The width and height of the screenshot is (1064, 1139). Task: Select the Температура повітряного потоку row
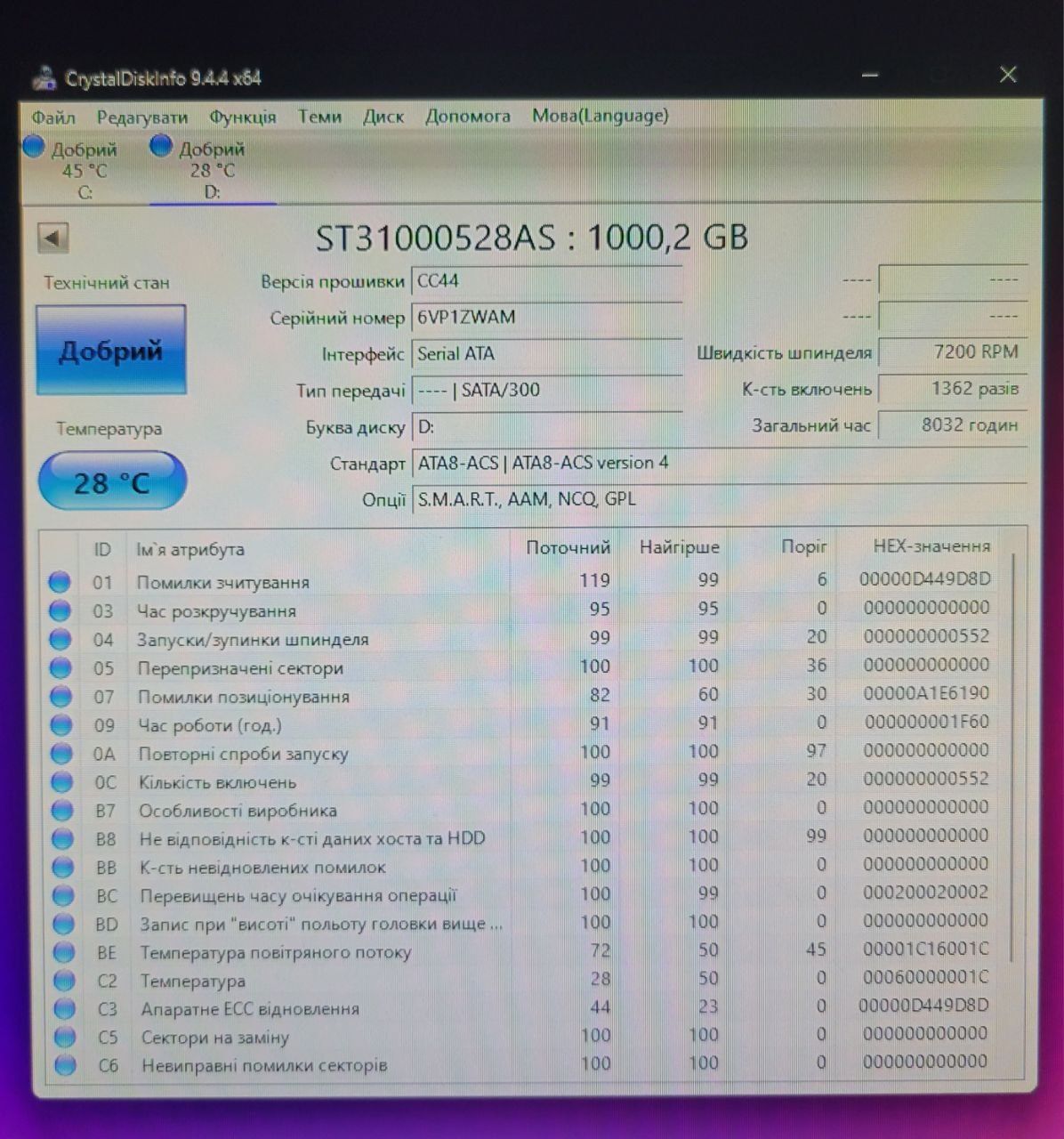click(525, 951)
